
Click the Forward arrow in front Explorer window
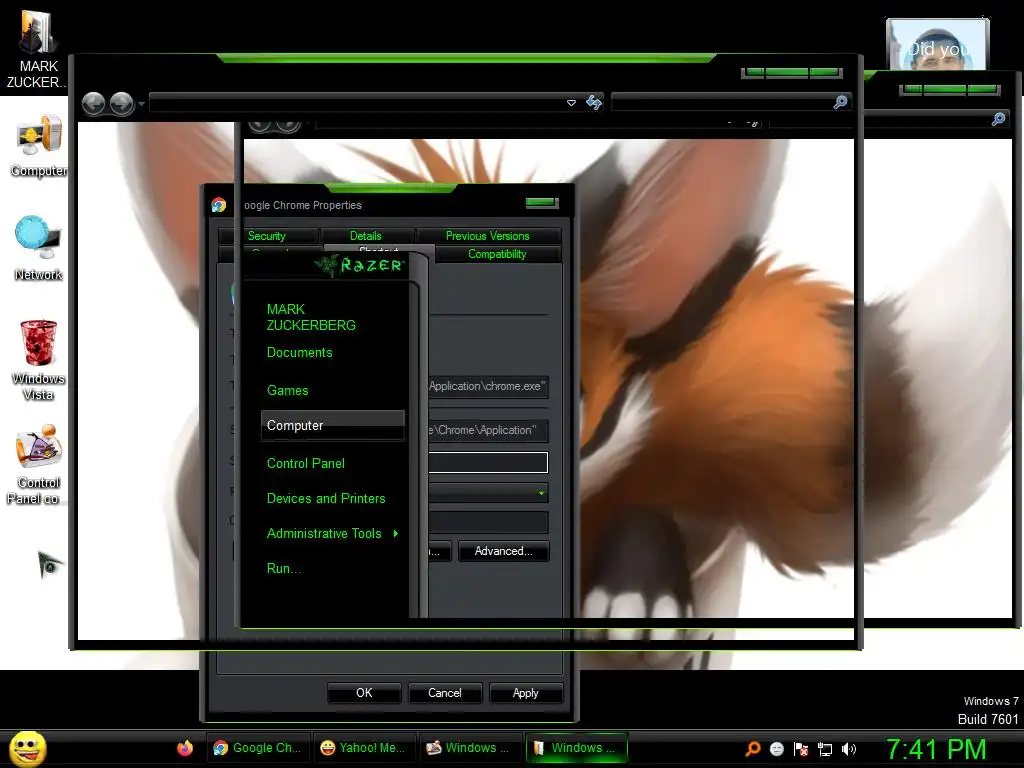121,103
